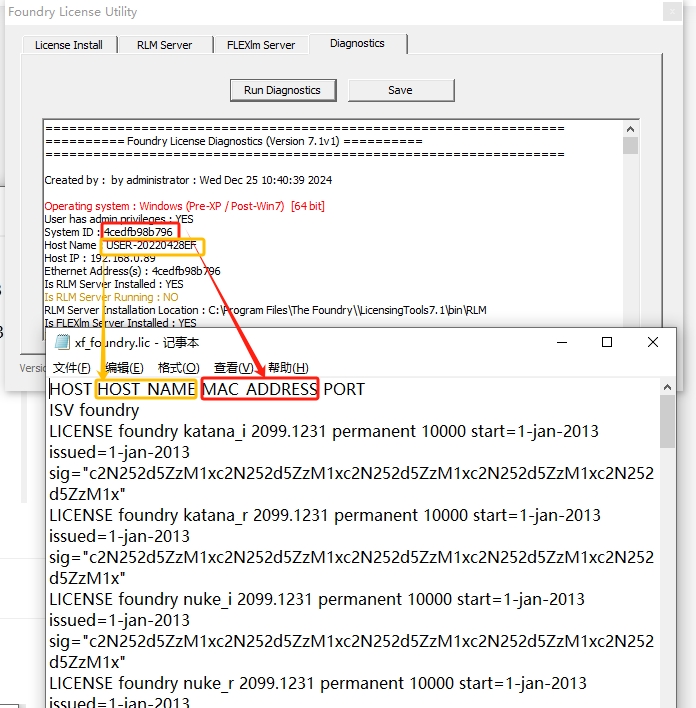Click the 'LICENSE foundry nuke_r' line
Screen dimensions: 696x708
[318, 683]
